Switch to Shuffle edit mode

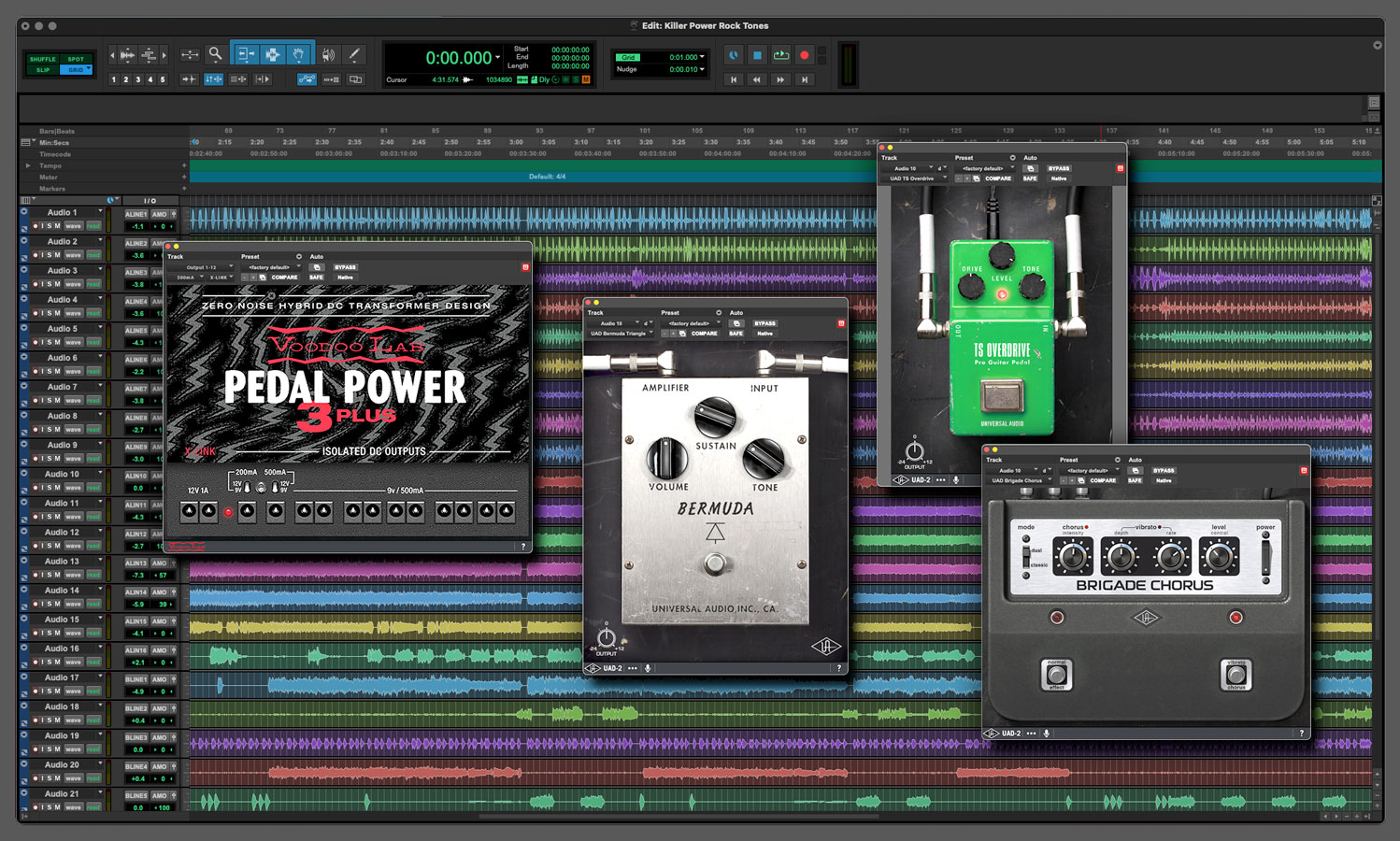click(42, 58)
